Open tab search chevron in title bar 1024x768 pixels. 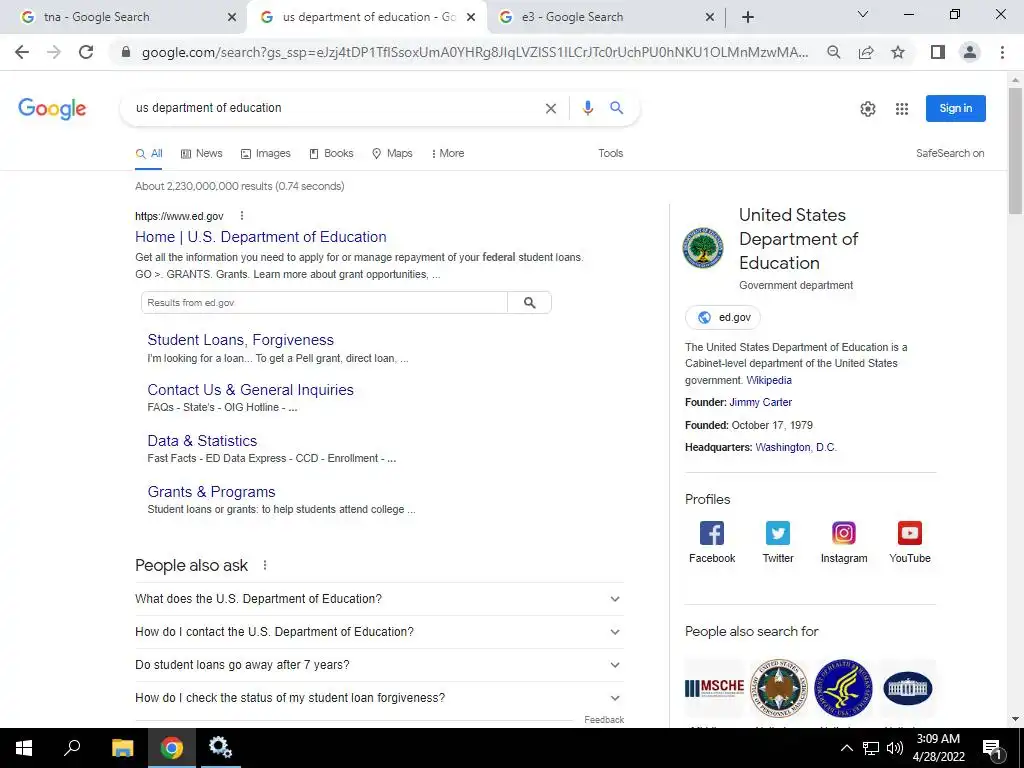pos(863,14)
